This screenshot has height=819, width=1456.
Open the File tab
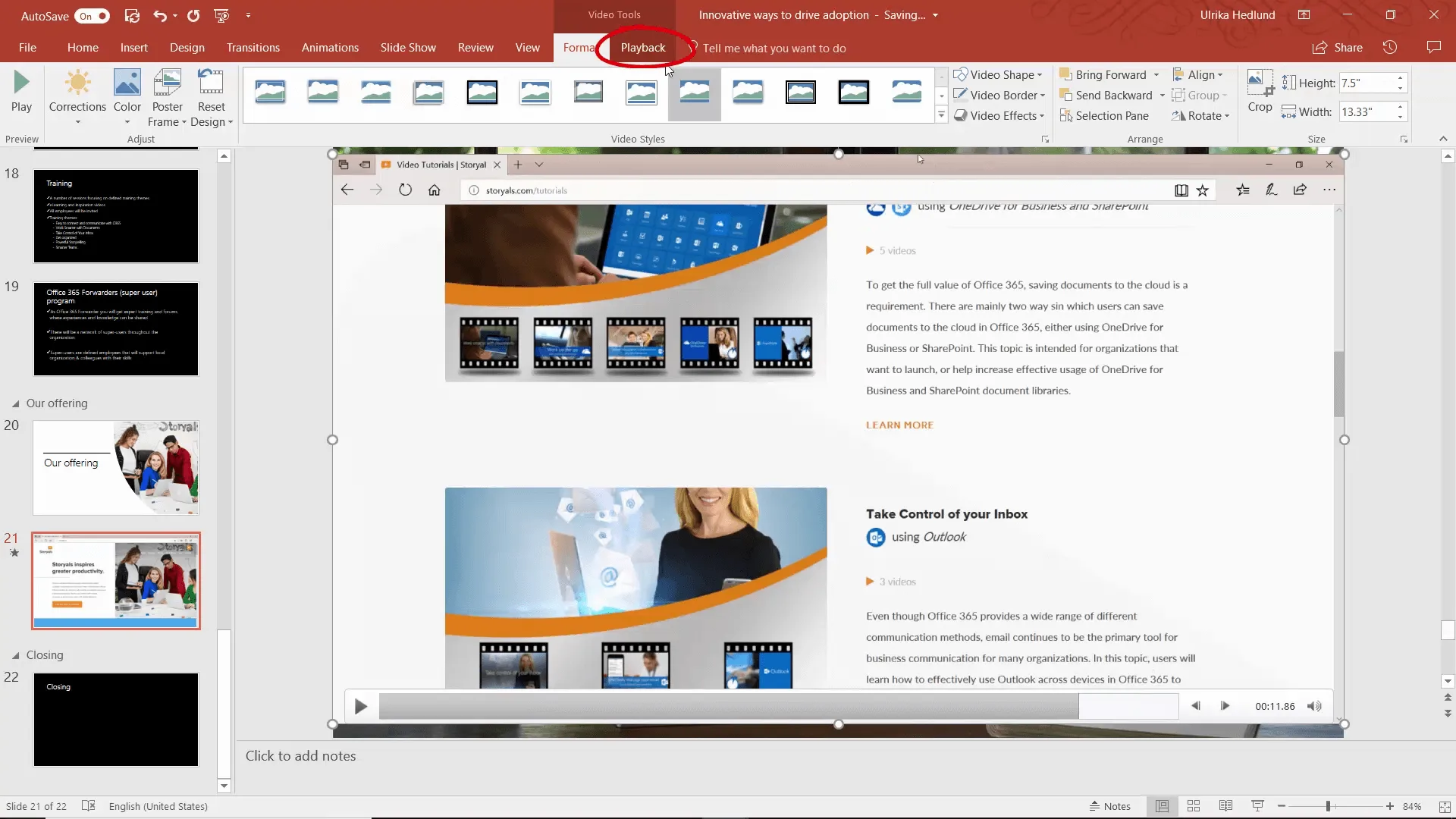click(27, 47)
